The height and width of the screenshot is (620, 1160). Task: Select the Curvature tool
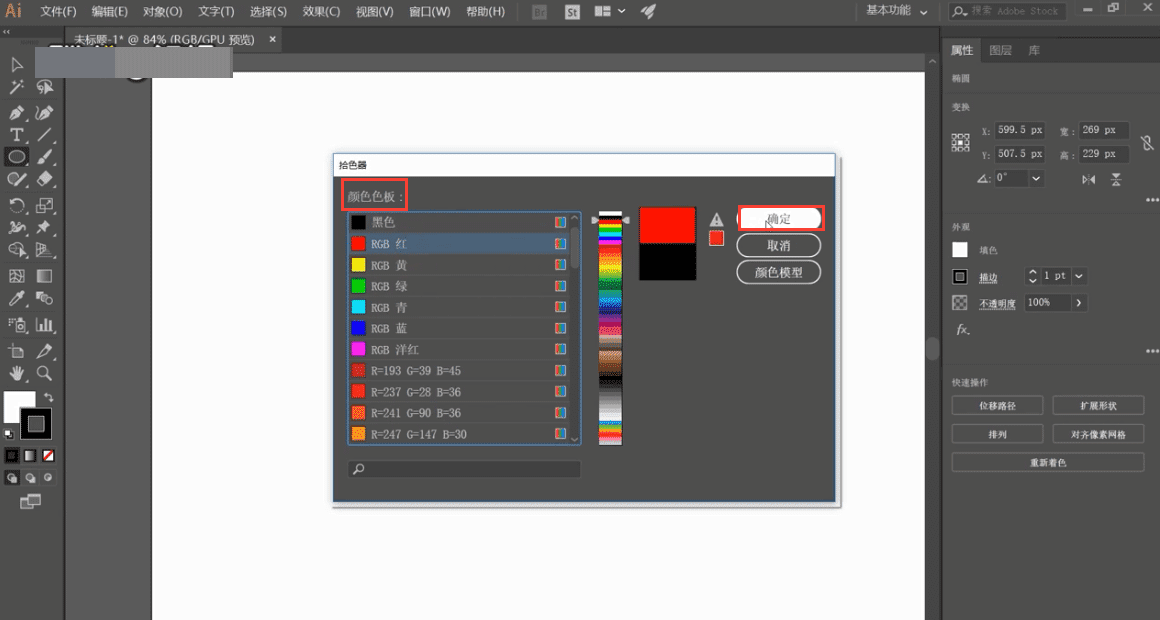(x=44, y=112)
